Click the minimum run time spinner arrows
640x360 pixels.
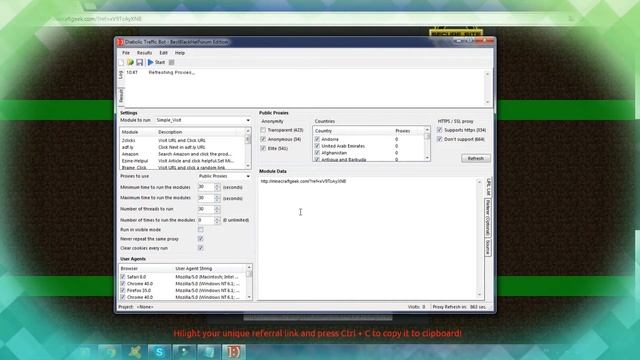coord(217,187)
